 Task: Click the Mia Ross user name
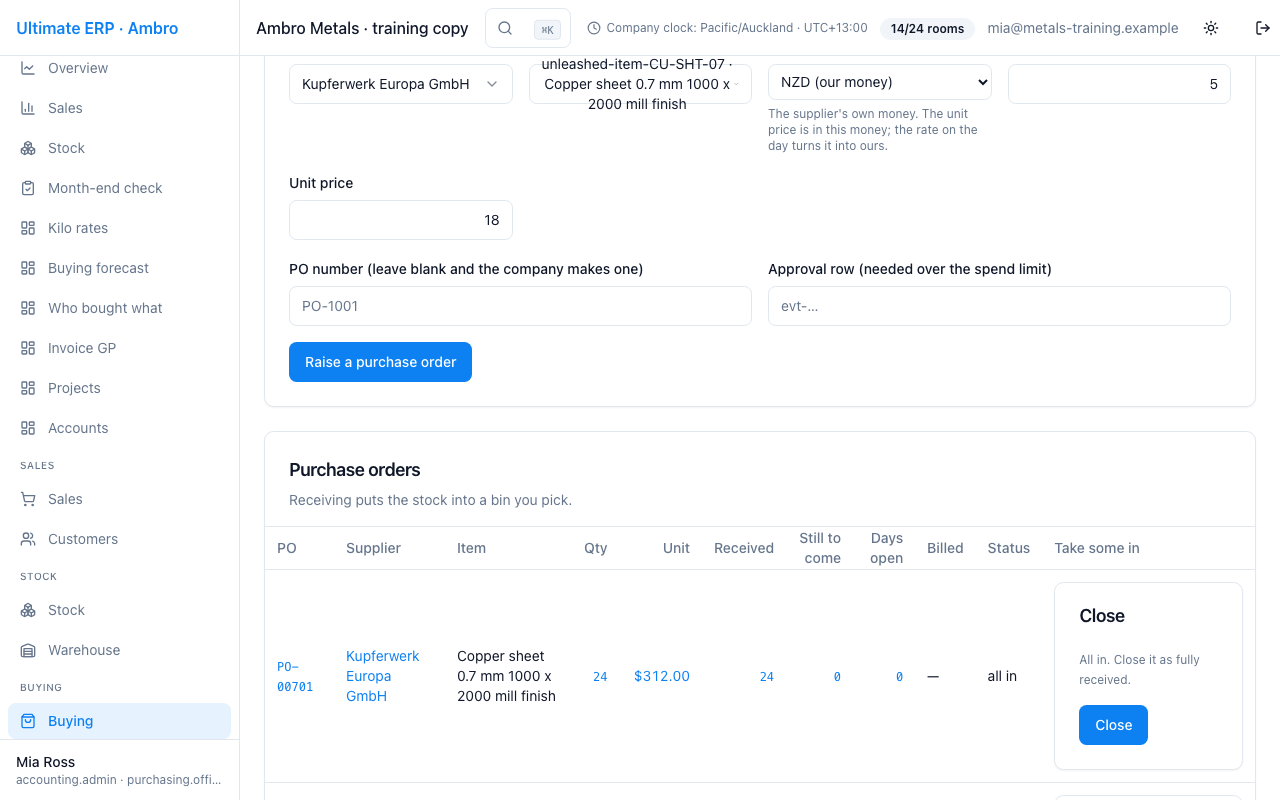[x=46, y=762]
